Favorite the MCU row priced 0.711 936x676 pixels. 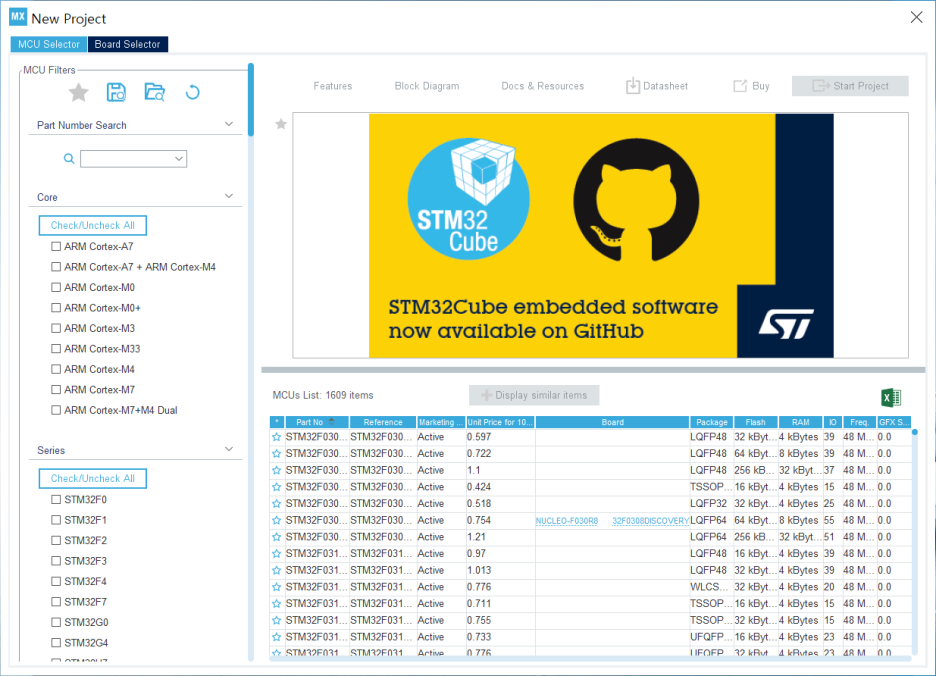point(276,604)
